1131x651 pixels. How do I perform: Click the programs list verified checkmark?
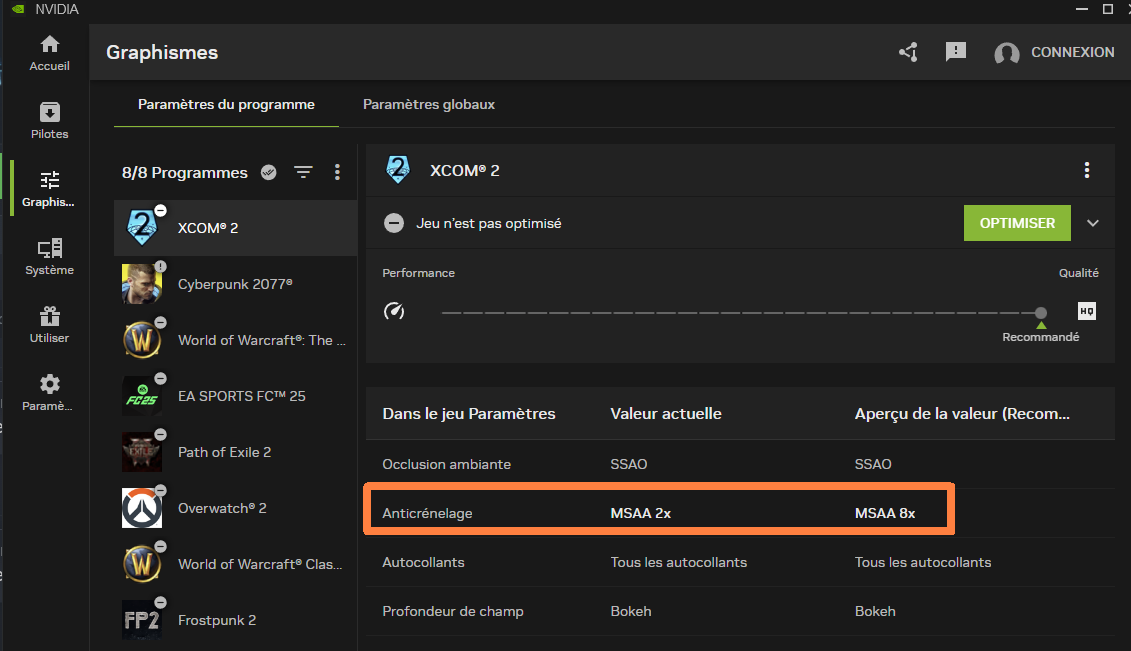pos(268,172)
